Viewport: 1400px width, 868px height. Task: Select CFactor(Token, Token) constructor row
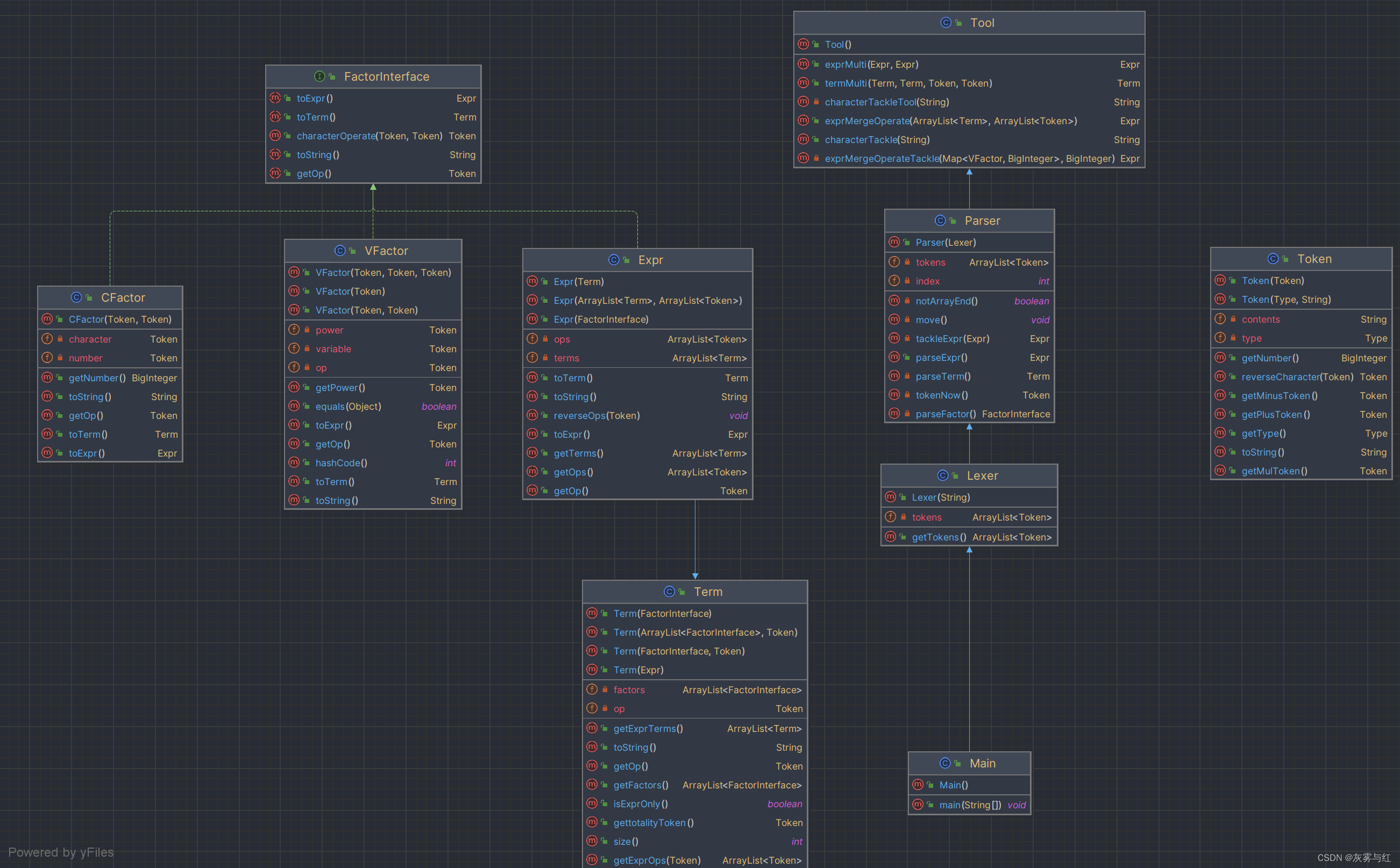point(110,319)
